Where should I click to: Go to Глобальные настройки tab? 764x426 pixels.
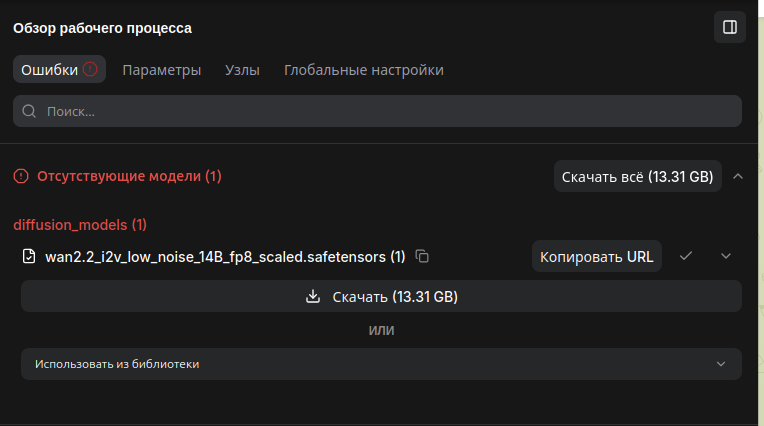click(x=363, y=70)
